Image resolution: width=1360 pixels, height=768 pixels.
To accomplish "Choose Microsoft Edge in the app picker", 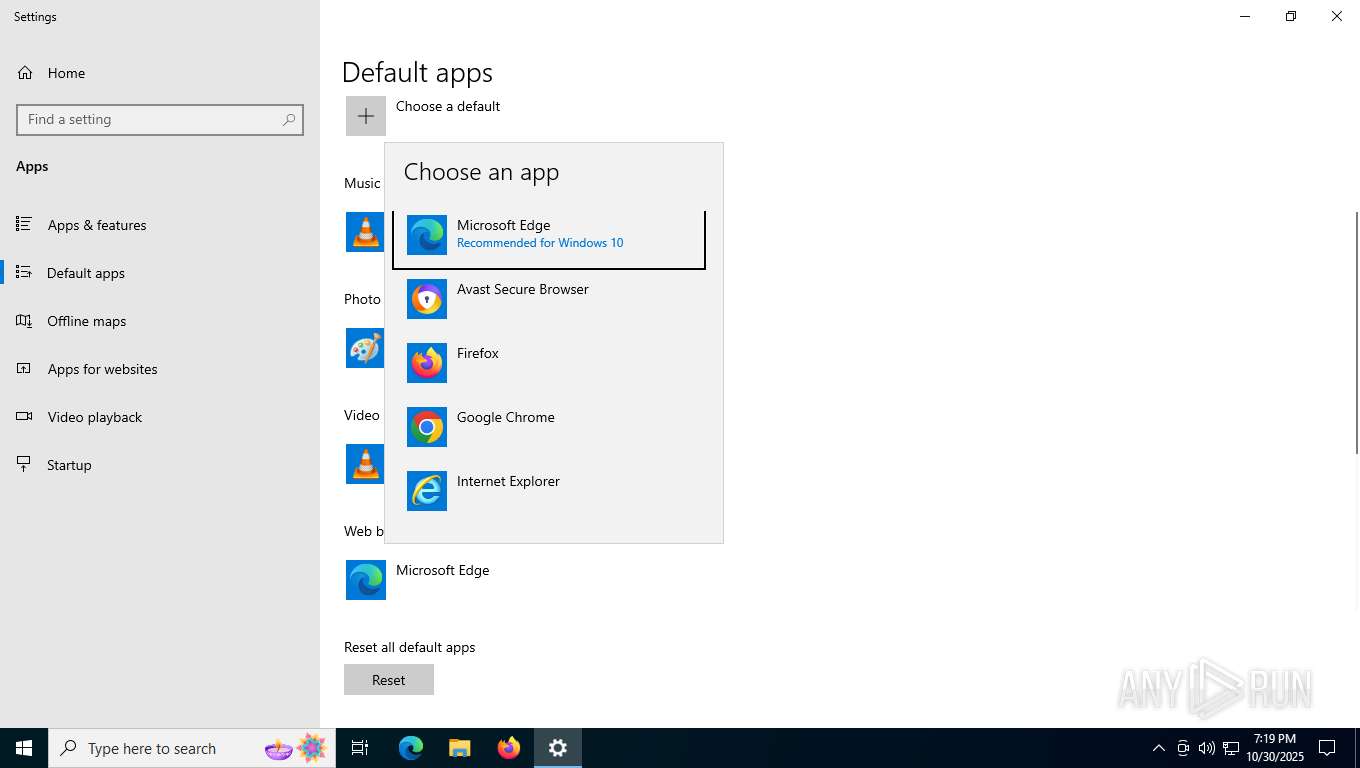I will tap(549, 237).
